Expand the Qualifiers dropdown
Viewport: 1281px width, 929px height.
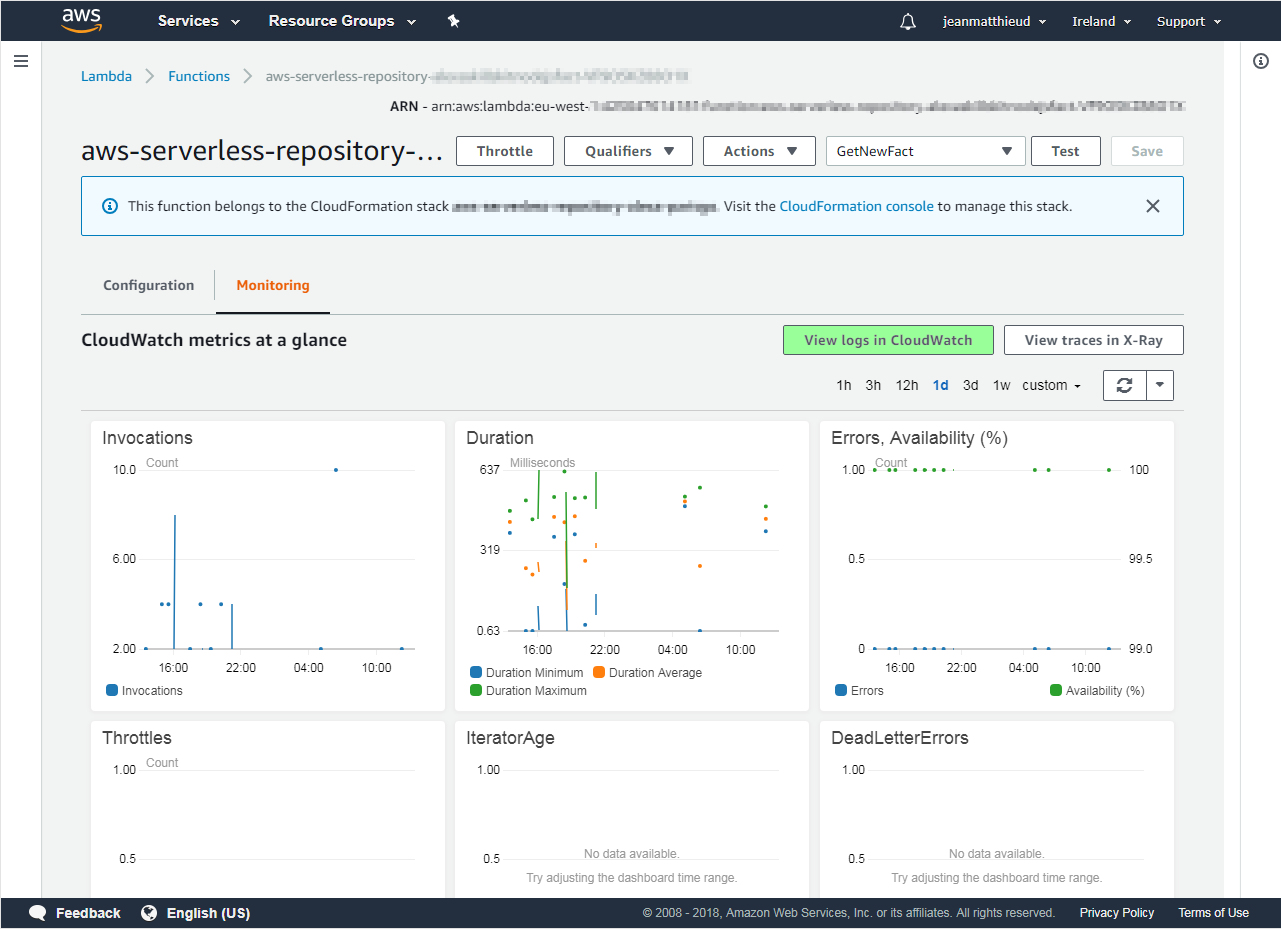click(630, 151)
